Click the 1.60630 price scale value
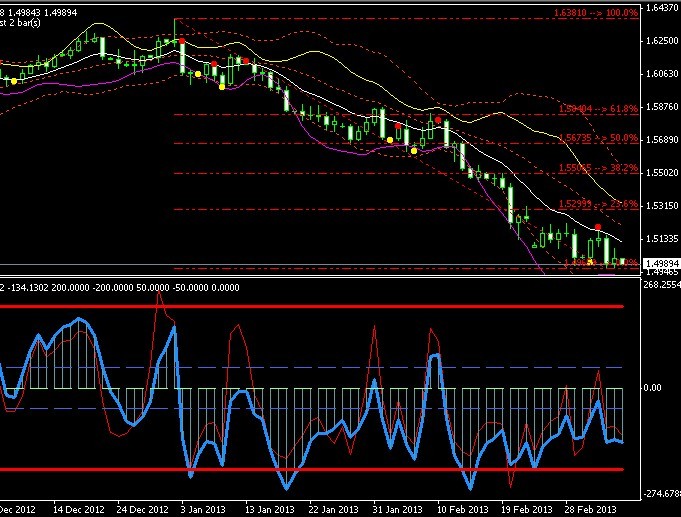The image size is (681, 517). tap(662, 73)
